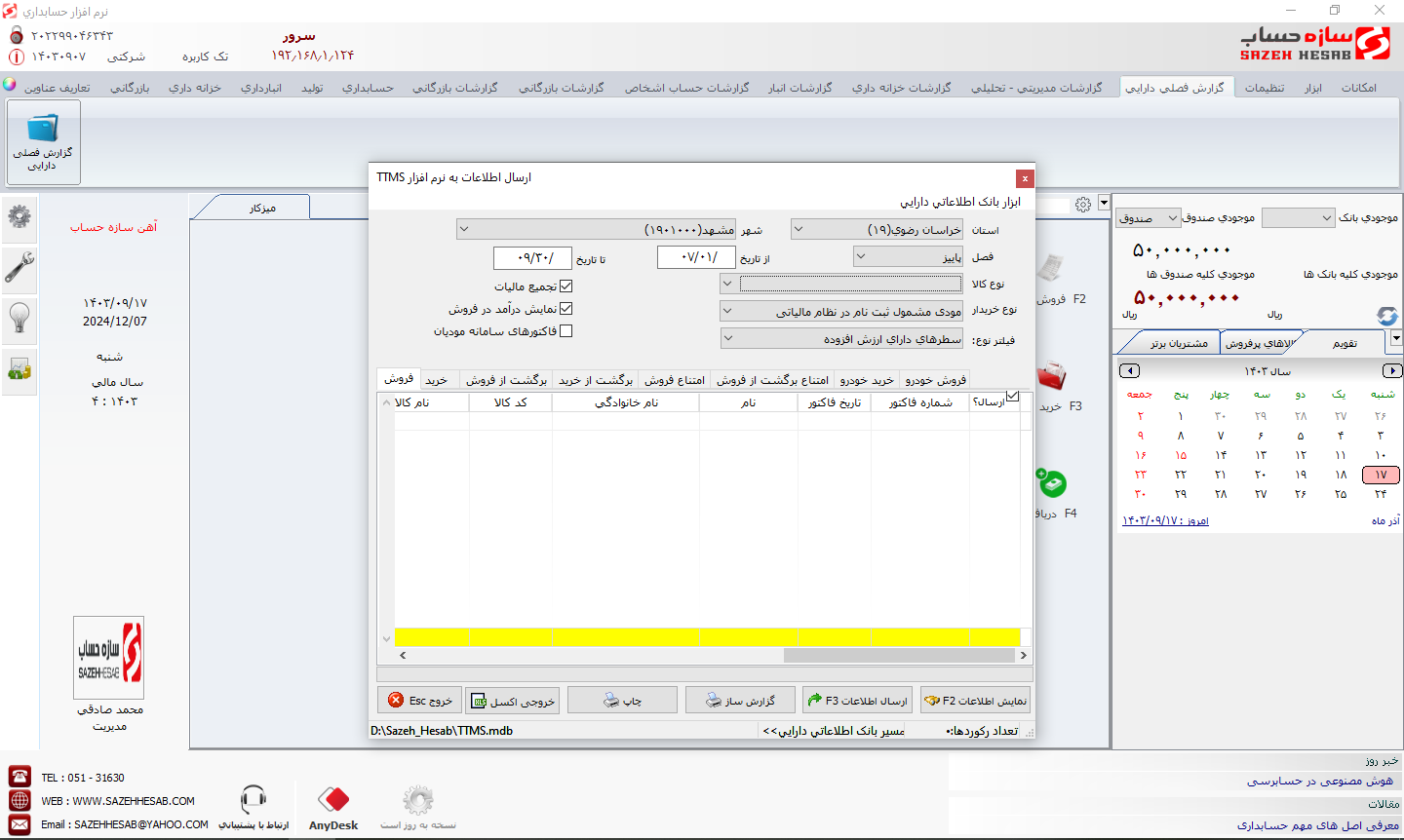The width and height of the screenshot is (1404, 840).
Task: Click the colorful sphere icon beside تعاریف عناوین
Action: pyautogui.click(x=10, y=85)
